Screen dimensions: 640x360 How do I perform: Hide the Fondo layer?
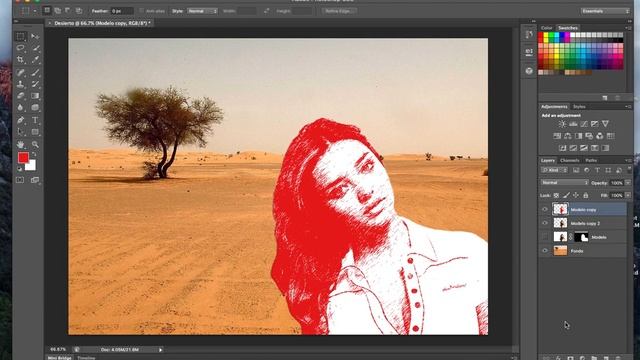[545, 251]
